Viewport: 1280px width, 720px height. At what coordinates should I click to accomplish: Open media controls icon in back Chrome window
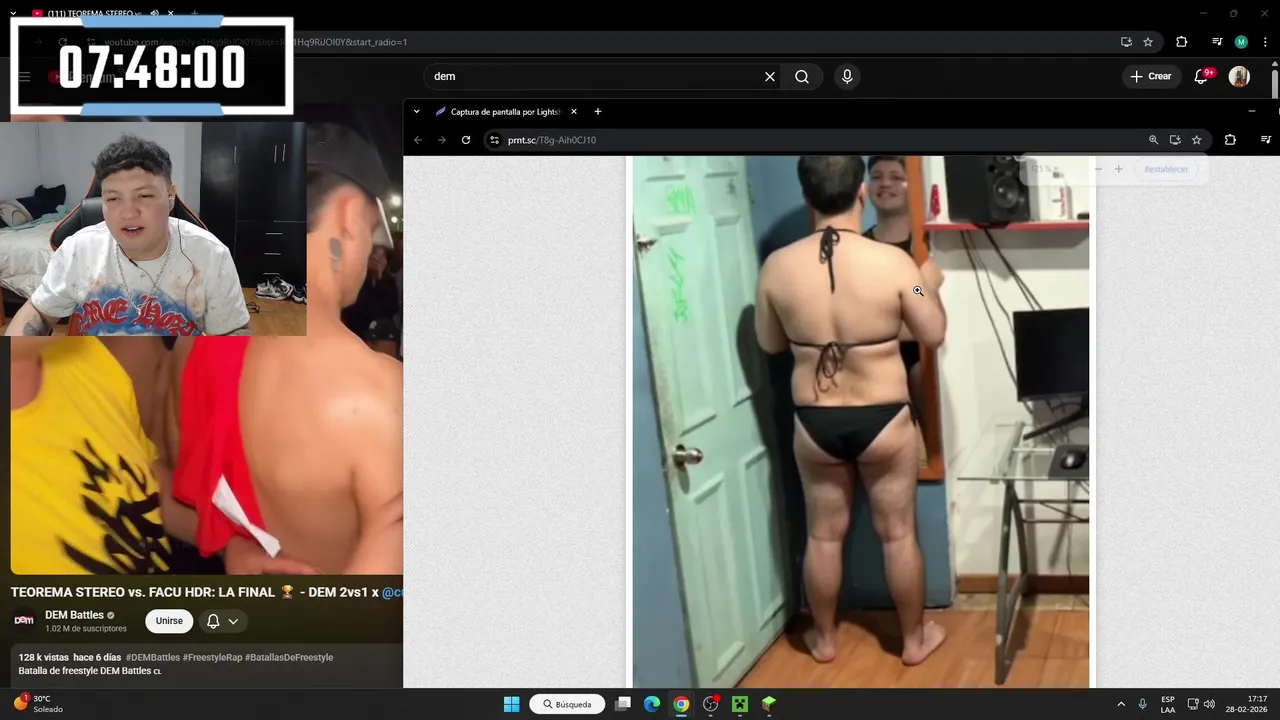1217,42
